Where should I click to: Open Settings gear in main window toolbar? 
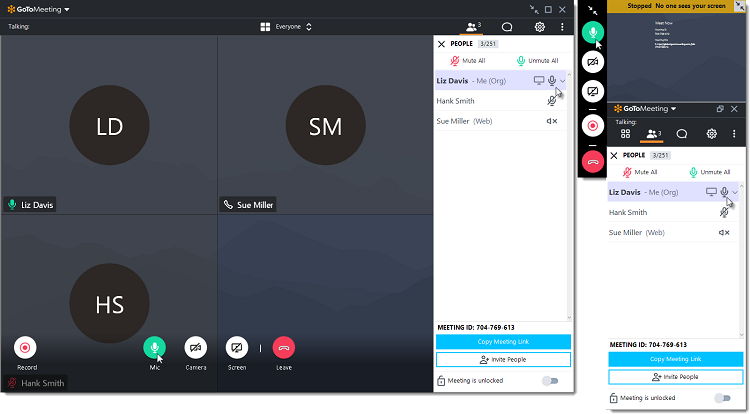click(x=540, y=27)
